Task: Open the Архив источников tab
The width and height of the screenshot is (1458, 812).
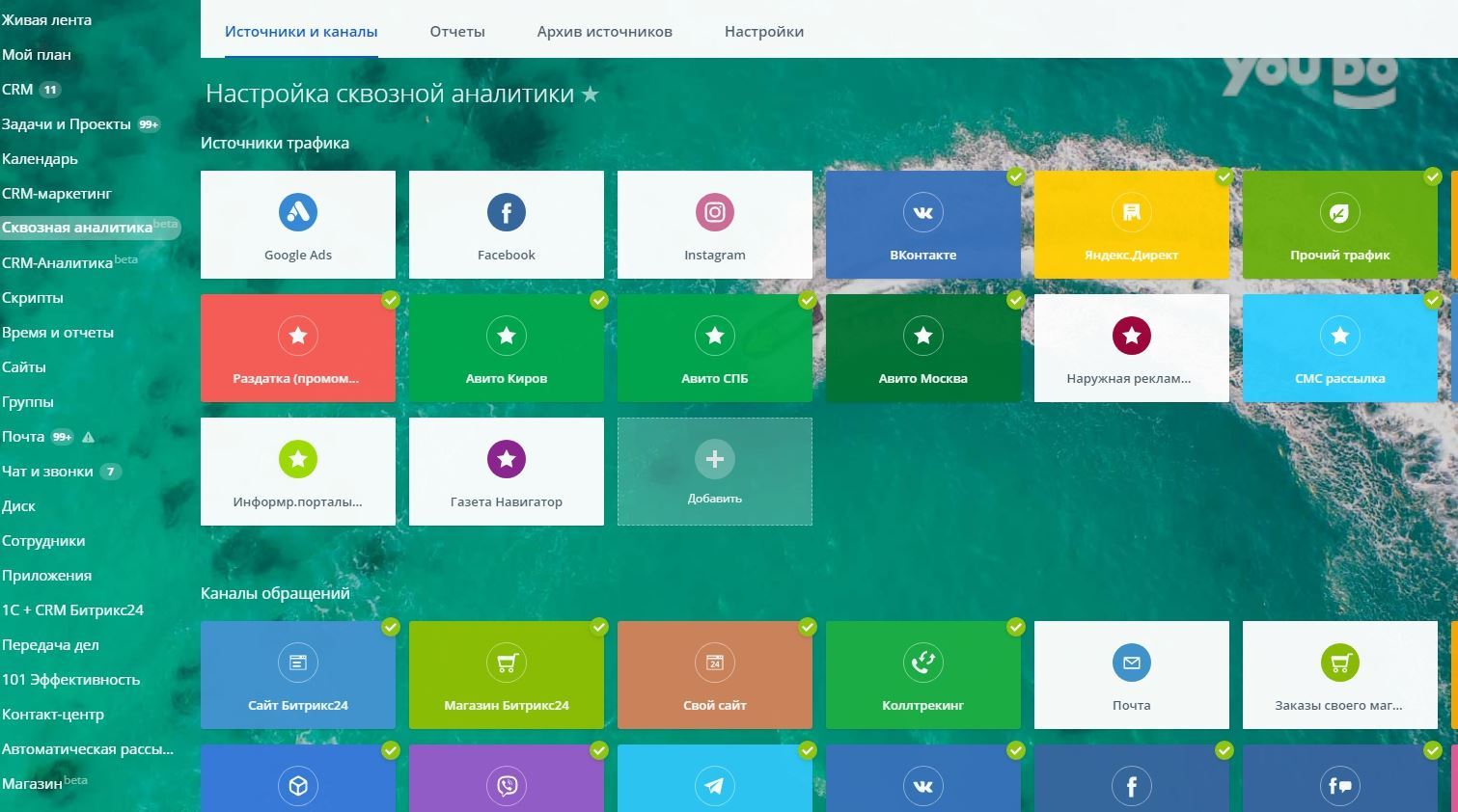Action: (605, 31)
